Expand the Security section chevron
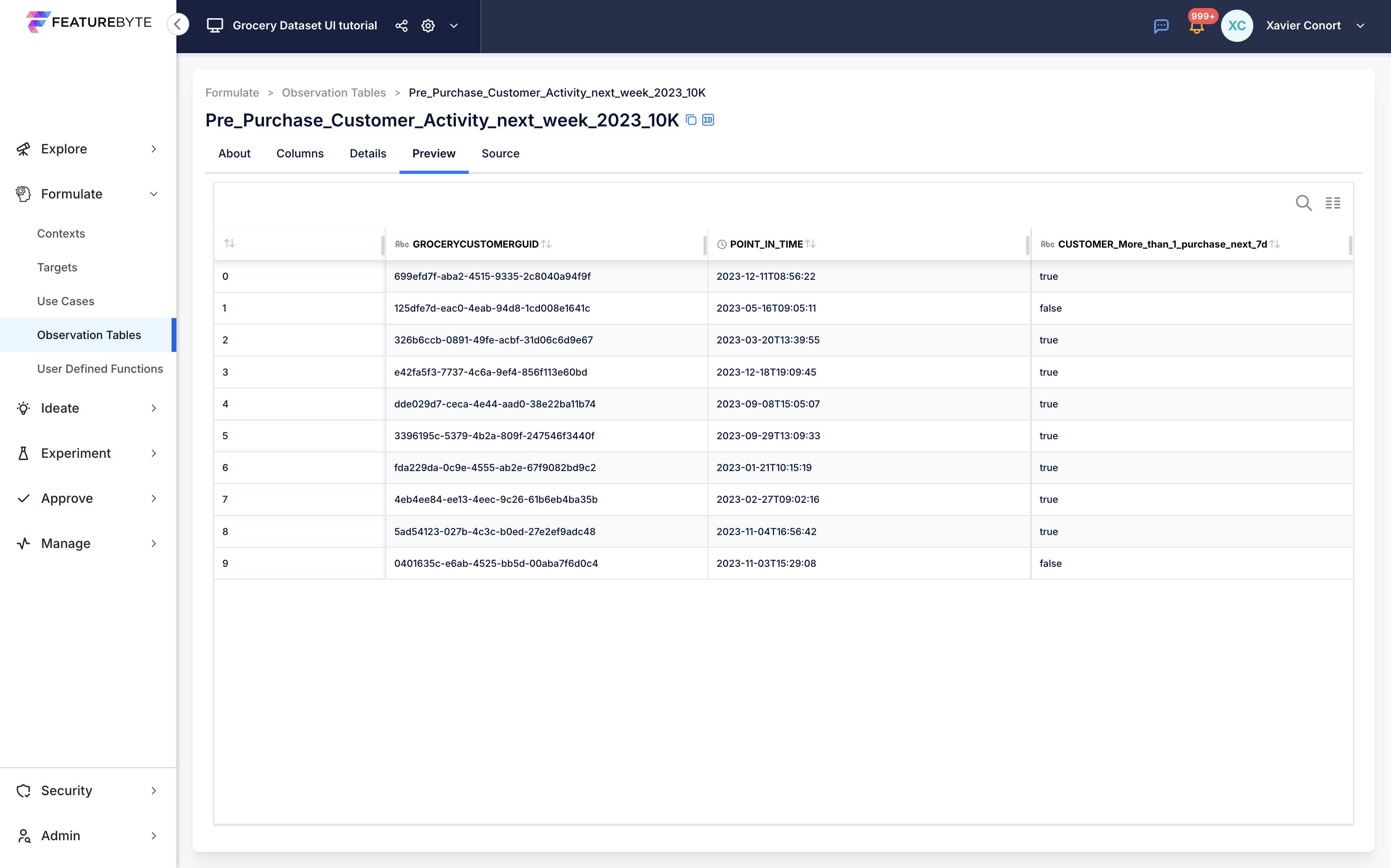 pos(154,791)
